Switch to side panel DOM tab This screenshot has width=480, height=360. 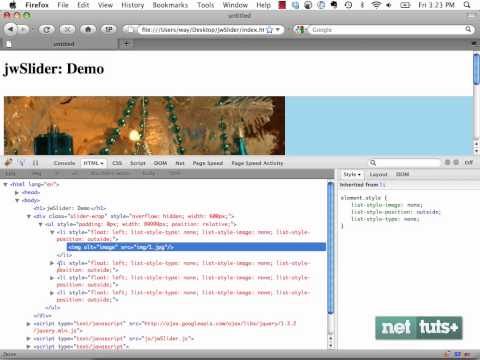[x=402, y=174]
